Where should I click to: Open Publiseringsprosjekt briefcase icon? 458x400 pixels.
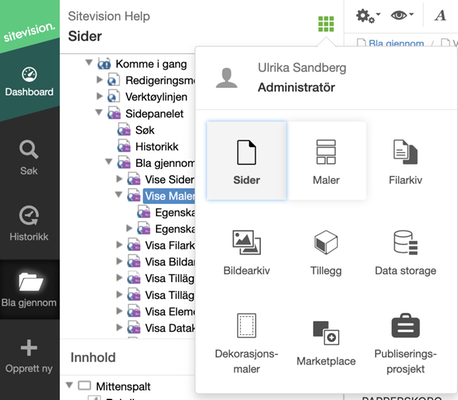(405, 326)
